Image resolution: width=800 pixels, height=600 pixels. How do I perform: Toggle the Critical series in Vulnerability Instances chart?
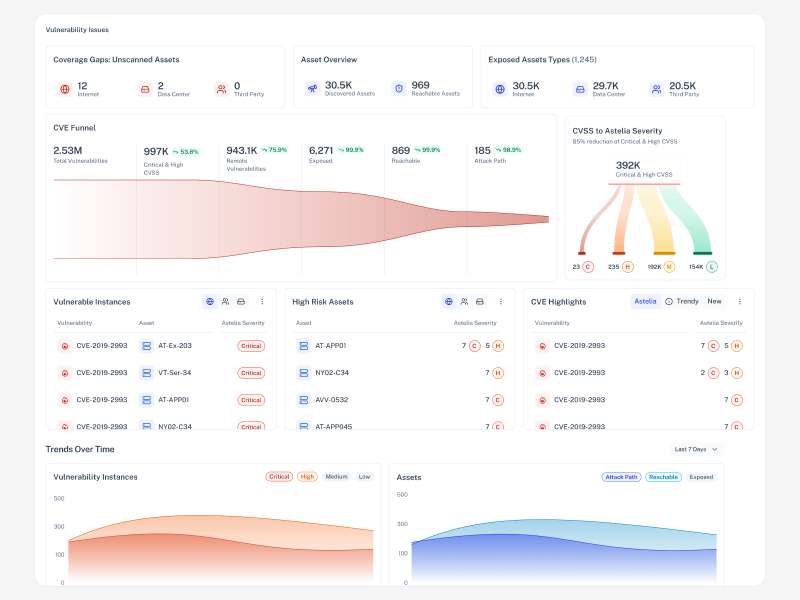(279, 477)
